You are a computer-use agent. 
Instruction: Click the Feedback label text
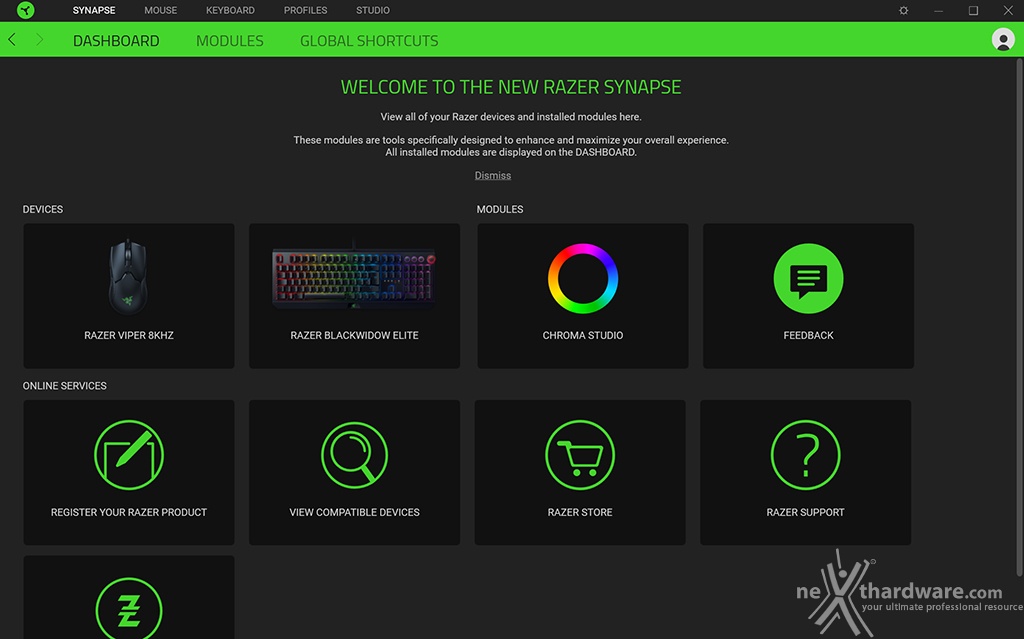point(808,335)
